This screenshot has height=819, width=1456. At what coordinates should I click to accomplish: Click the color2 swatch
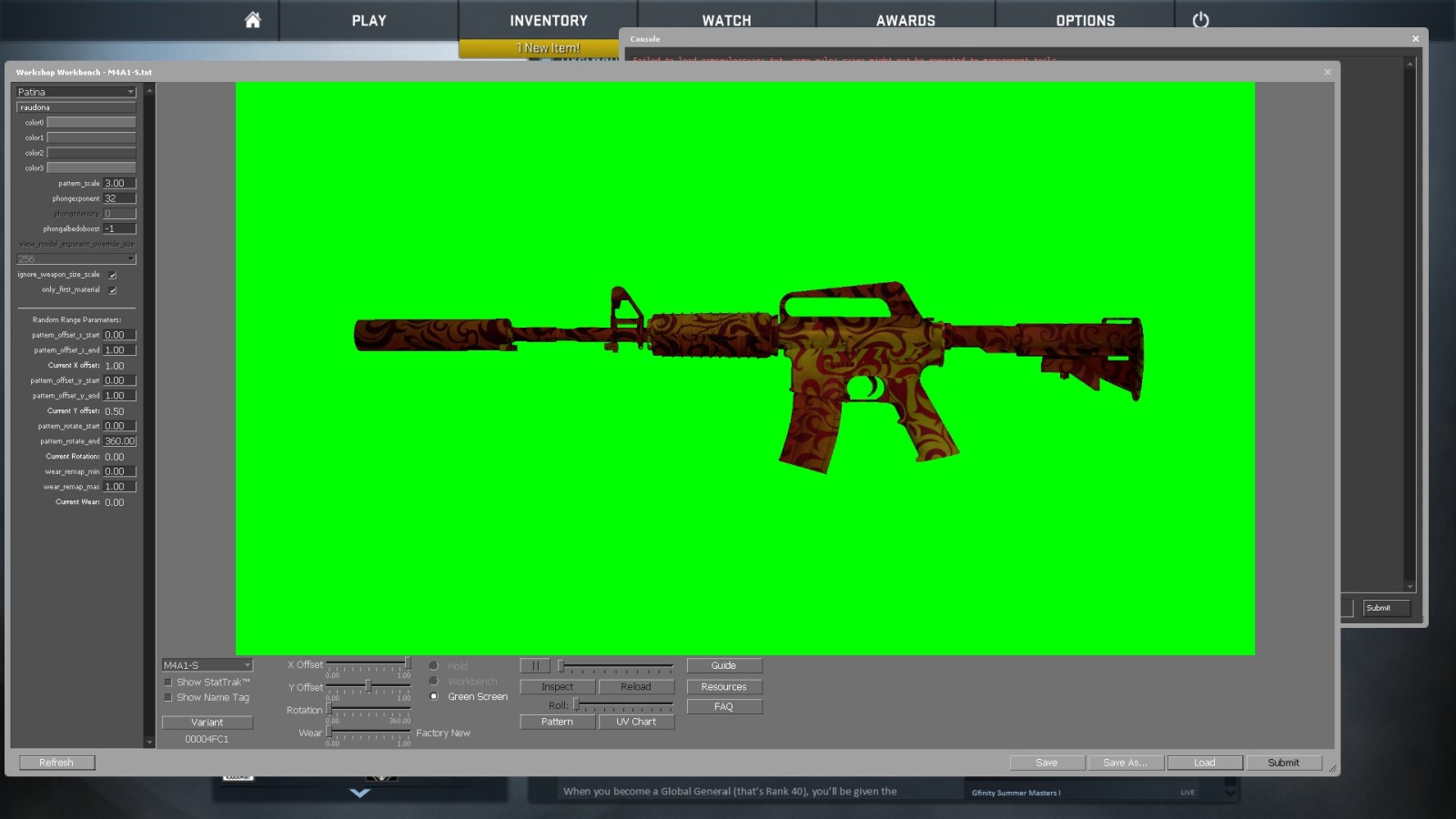coord(91,153)
